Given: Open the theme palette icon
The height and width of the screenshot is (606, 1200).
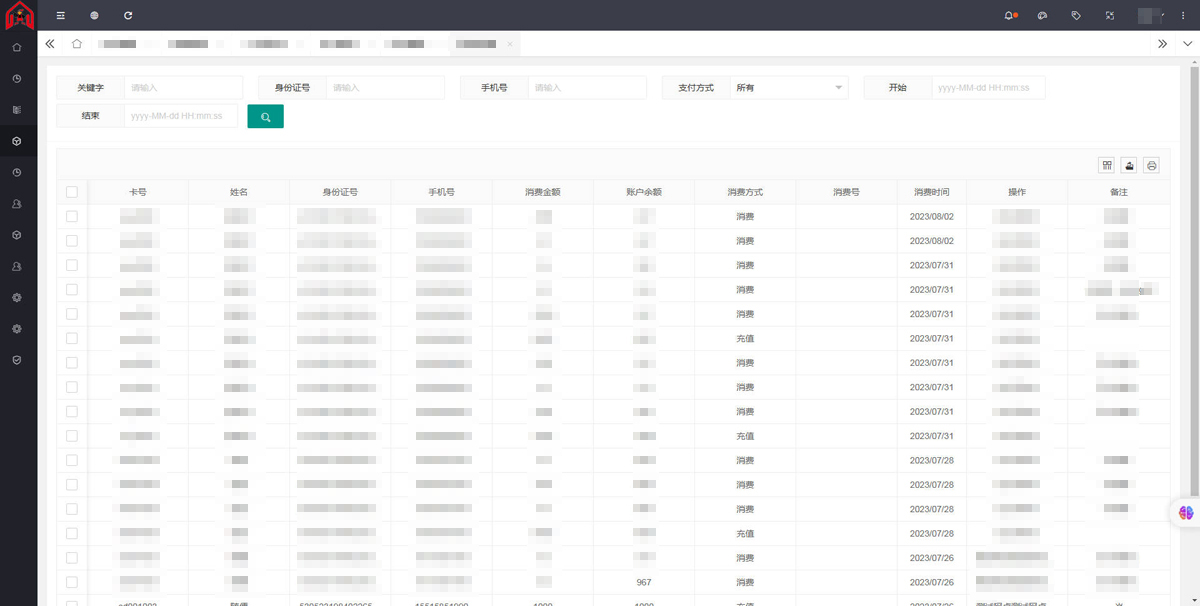Looking at the screenshot, I should coord(1042,15).
